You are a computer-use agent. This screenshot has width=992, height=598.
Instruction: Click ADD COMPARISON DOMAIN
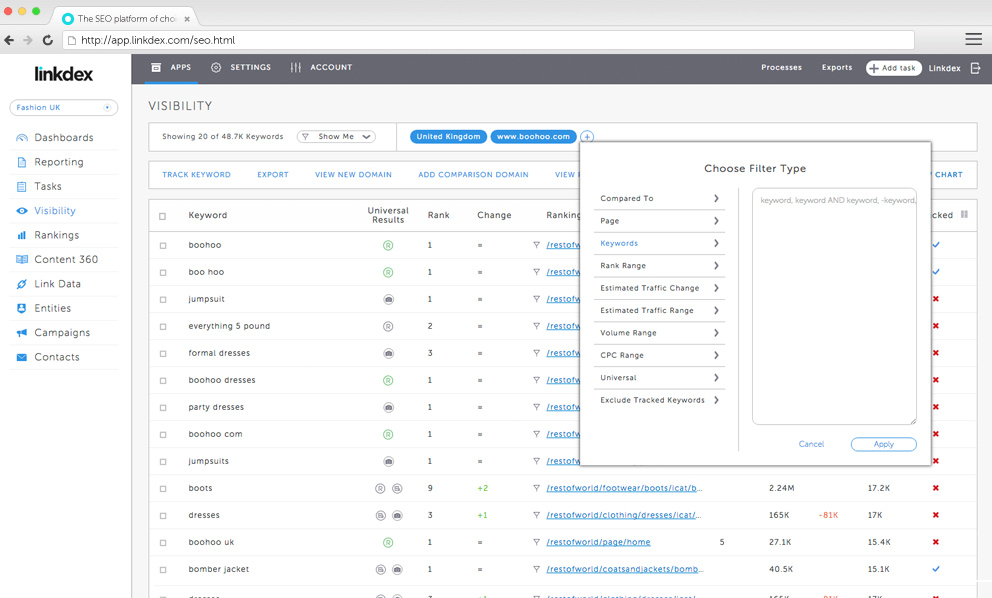473,175
